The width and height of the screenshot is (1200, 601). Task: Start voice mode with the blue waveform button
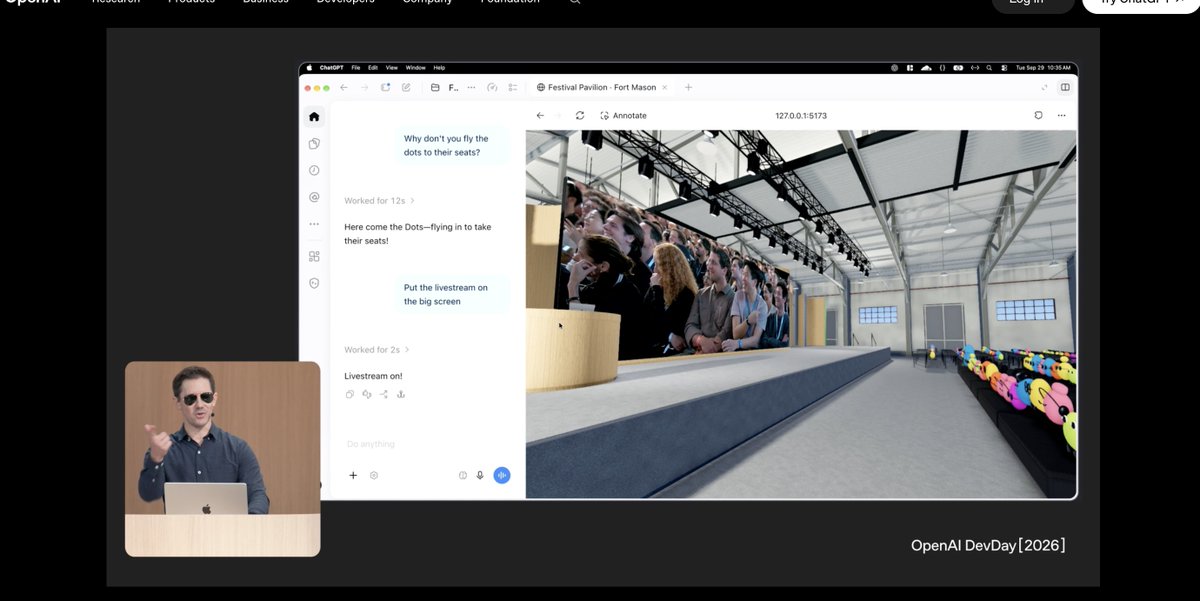(502, 476)
